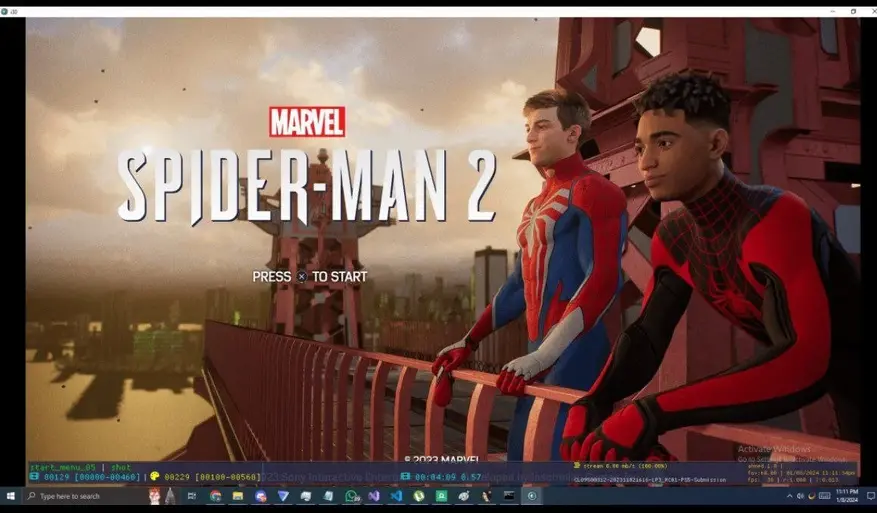Launch Google Chrome from the taskbar
Screen dimensions: 877x513
coord(215,496)
